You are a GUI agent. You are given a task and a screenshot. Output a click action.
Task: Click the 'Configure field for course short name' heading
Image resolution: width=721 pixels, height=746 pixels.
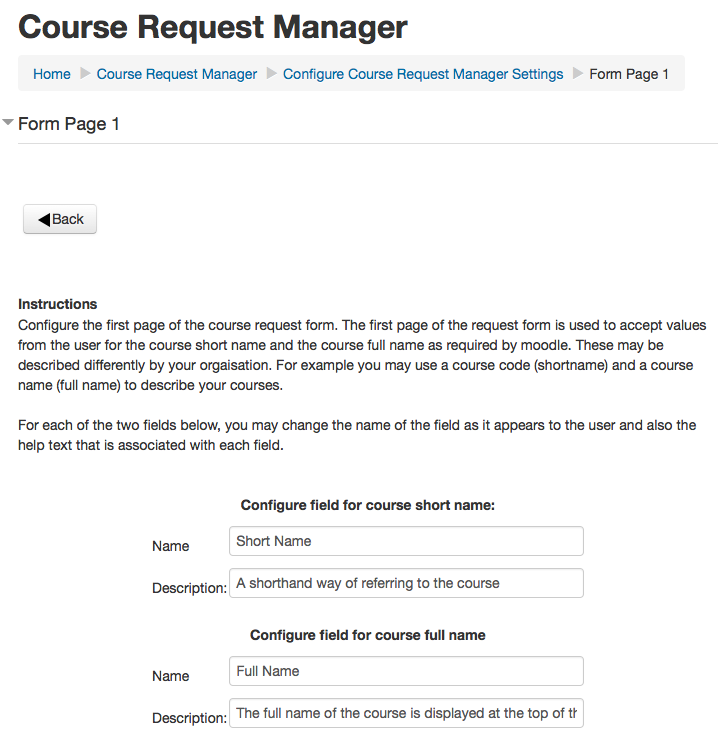click(368, 505)
